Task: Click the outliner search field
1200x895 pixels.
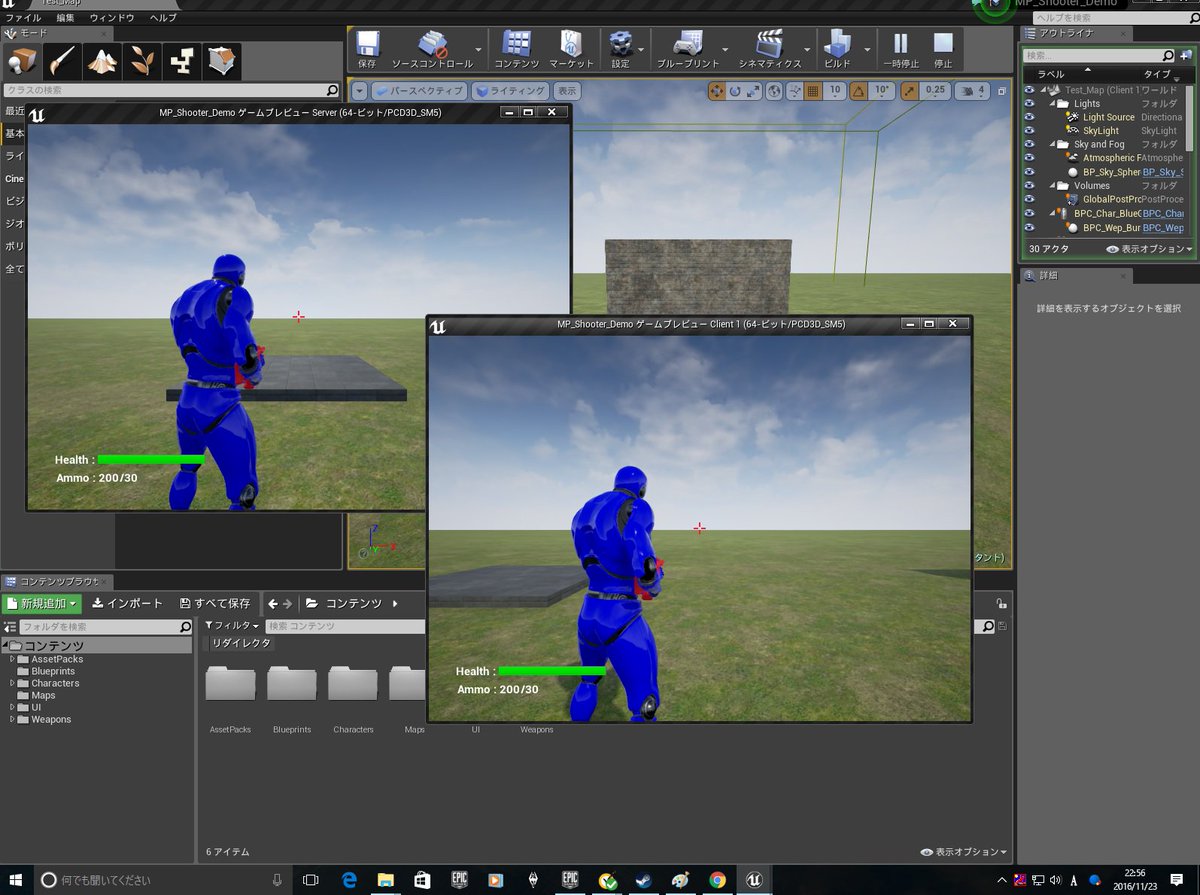Action: (1099, 56)
